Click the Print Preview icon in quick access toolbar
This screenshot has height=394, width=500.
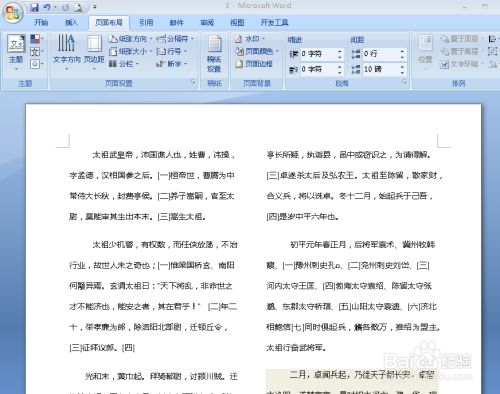pos(78,7)
